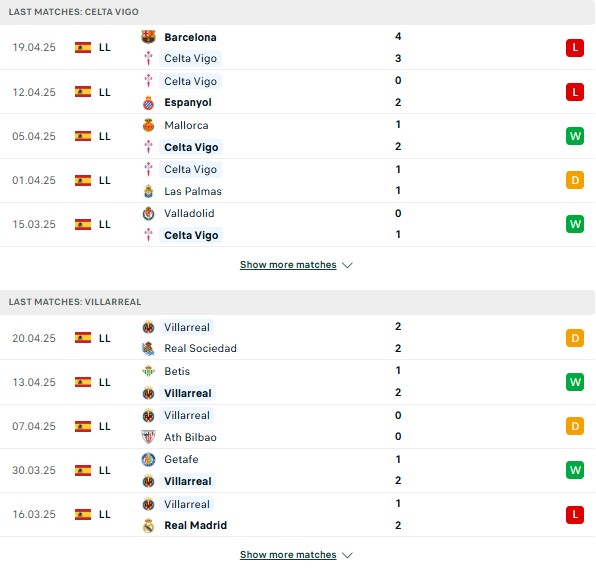This screenshot has height=580, width=596.
Task: Click the Betis club crest icon
Action: 148,371
